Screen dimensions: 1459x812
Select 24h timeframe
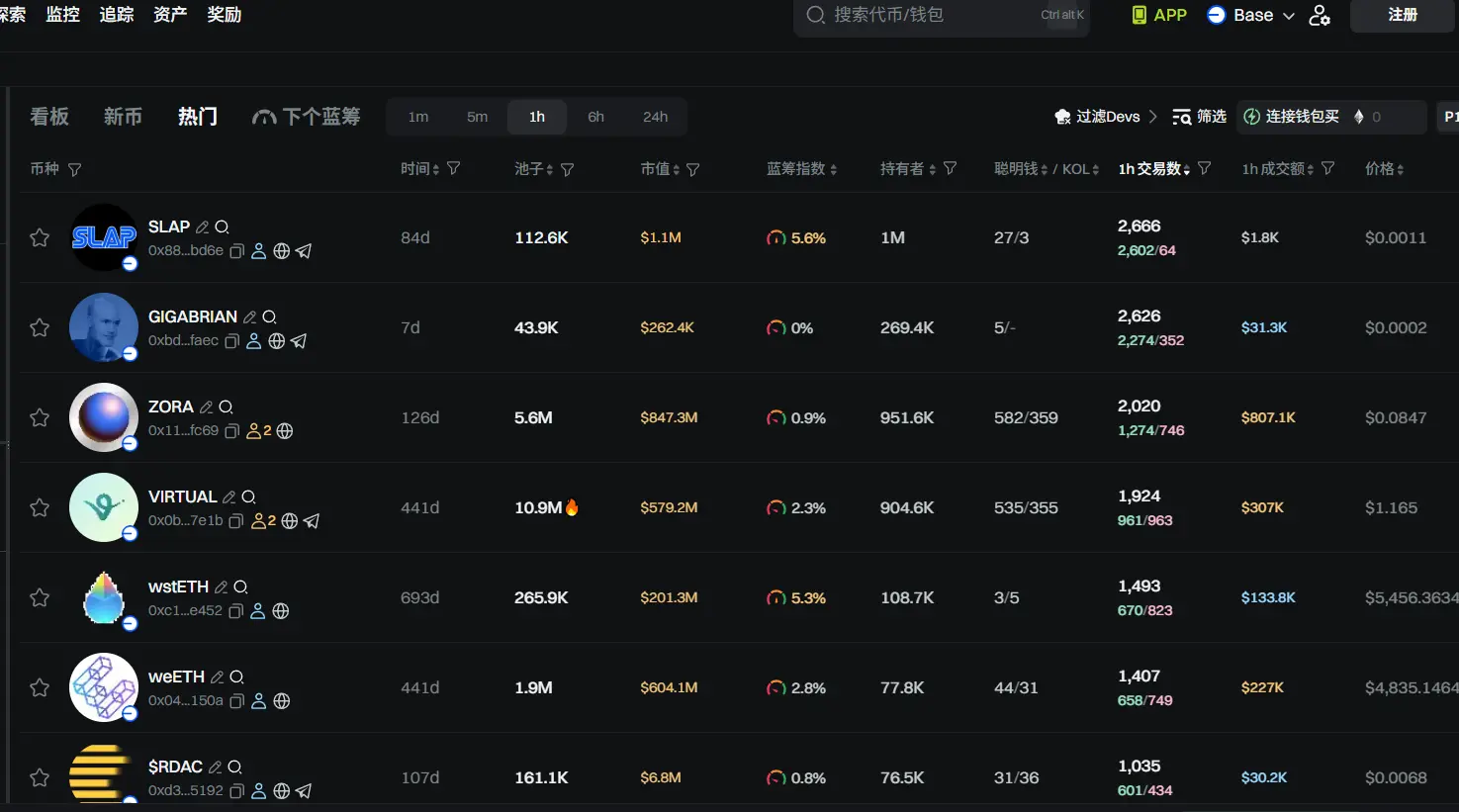click(655, 117)
